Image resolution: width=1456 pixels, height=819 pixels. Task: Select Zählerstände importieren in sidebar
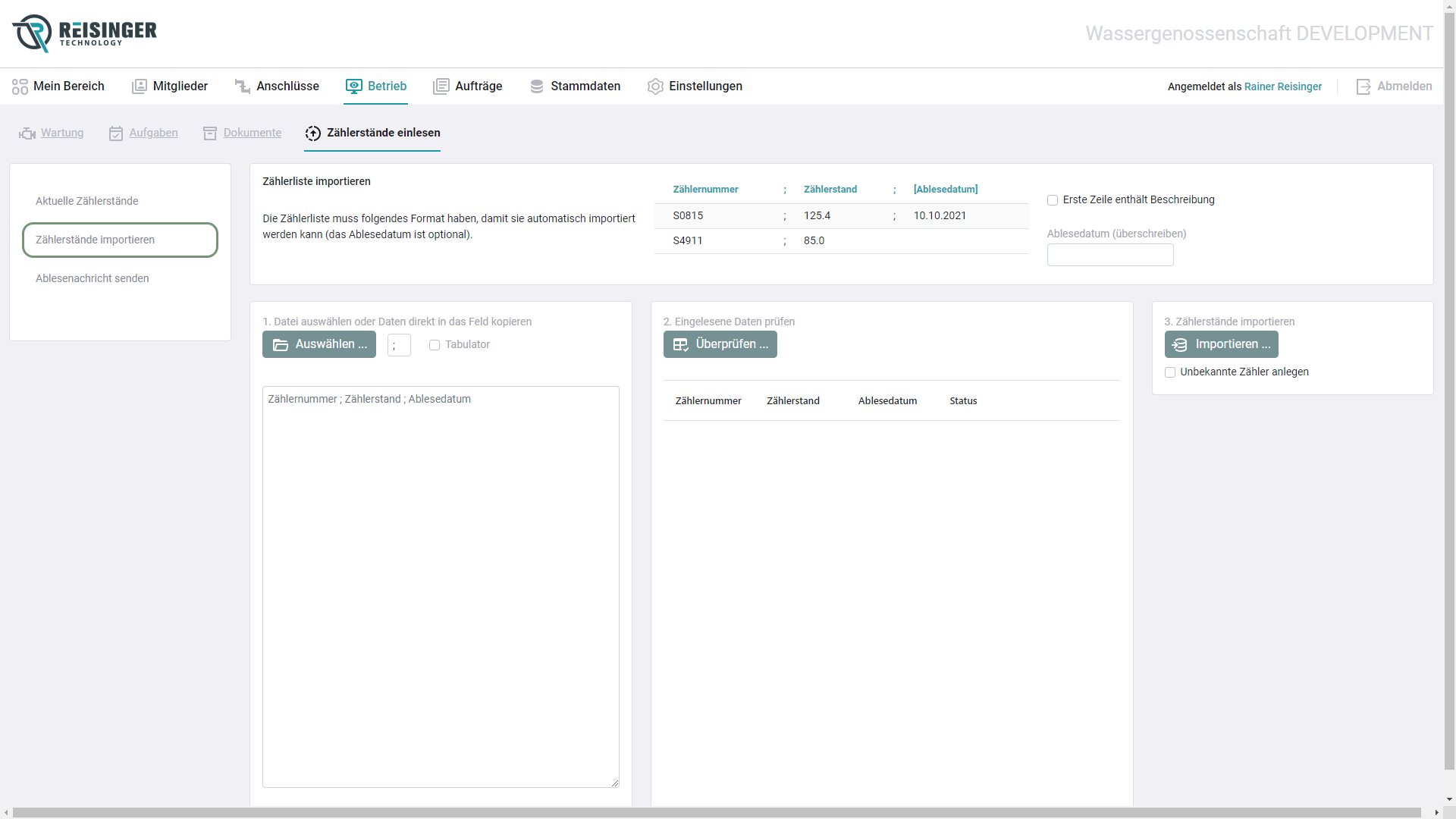(120, 240)
